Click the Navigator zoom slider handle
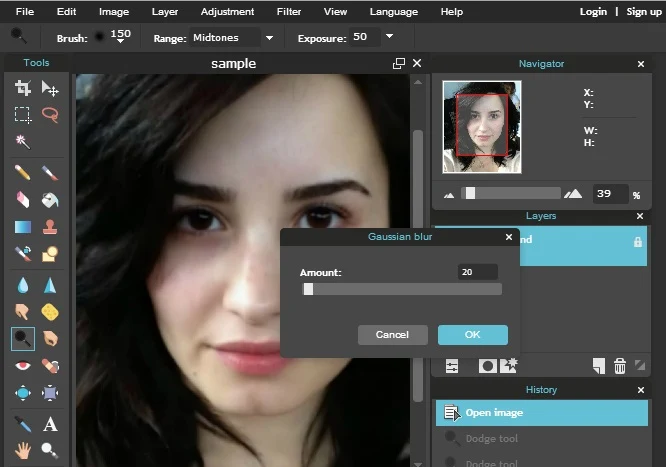Image resolution: width=666 pixels, height=467 pixels. tap(470, 193)
